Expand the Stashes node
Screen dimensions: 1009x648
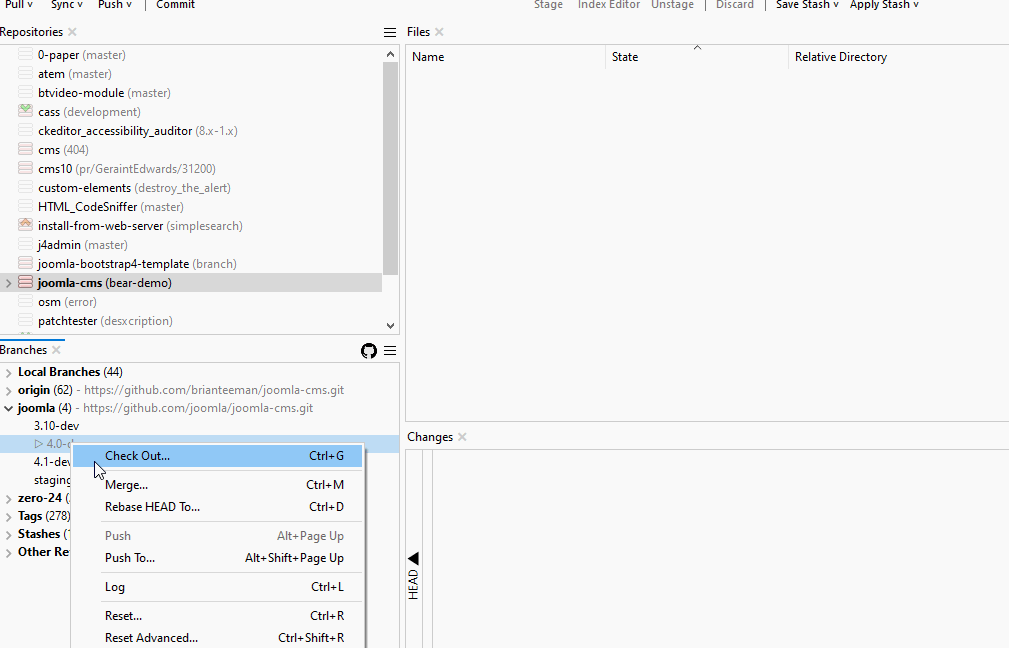(x=8, y=535)
